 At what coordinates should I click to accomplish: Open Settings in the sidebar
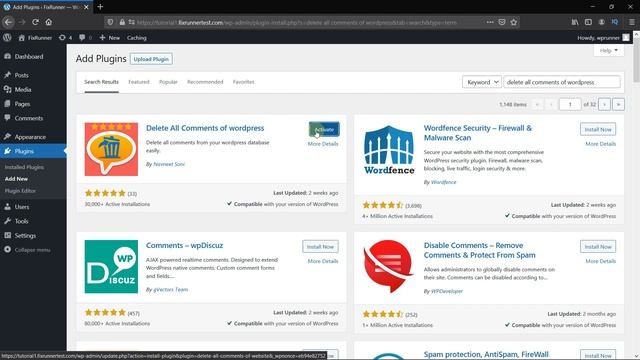(25, 236)
